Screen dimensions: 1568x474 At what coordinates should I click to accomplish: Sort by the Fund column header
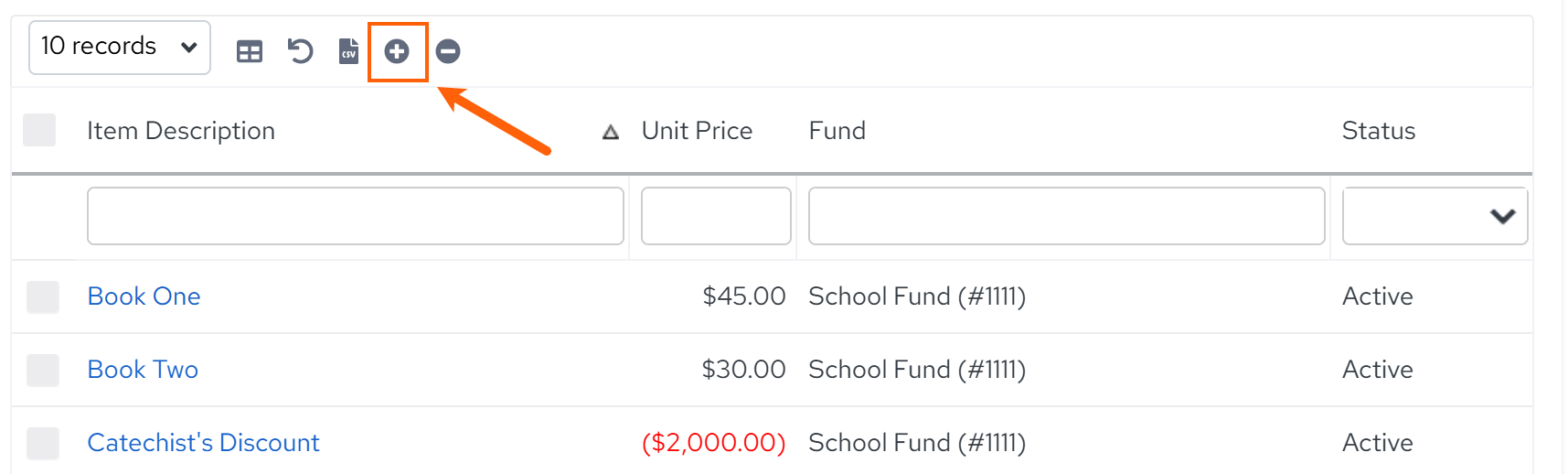point(837,131)
